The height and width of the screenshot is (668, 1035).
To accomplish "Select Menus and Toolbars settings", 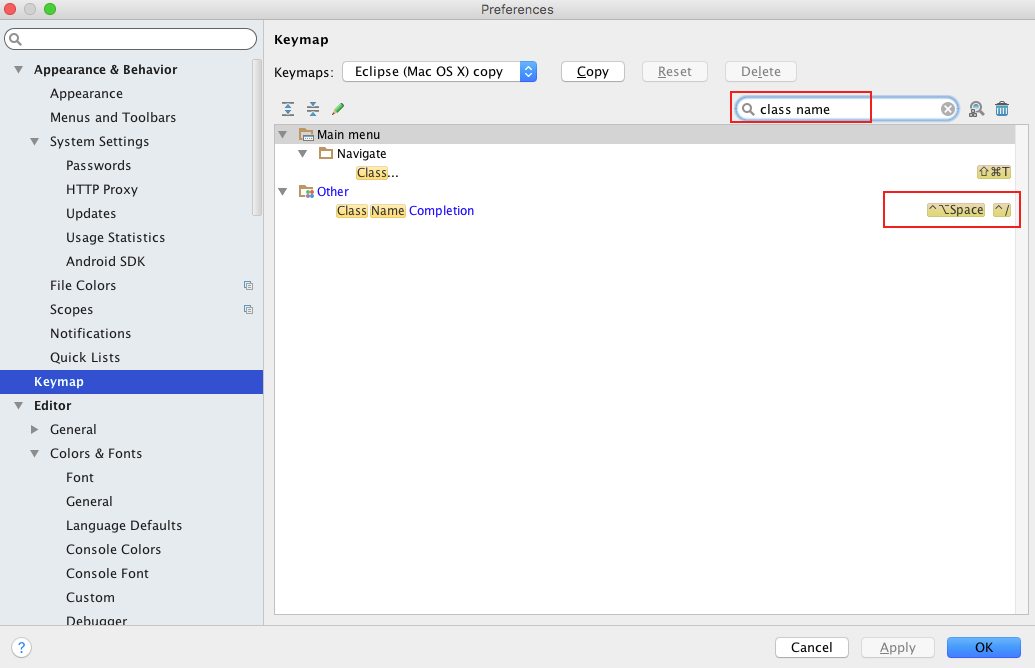I will tap(113, 117).
